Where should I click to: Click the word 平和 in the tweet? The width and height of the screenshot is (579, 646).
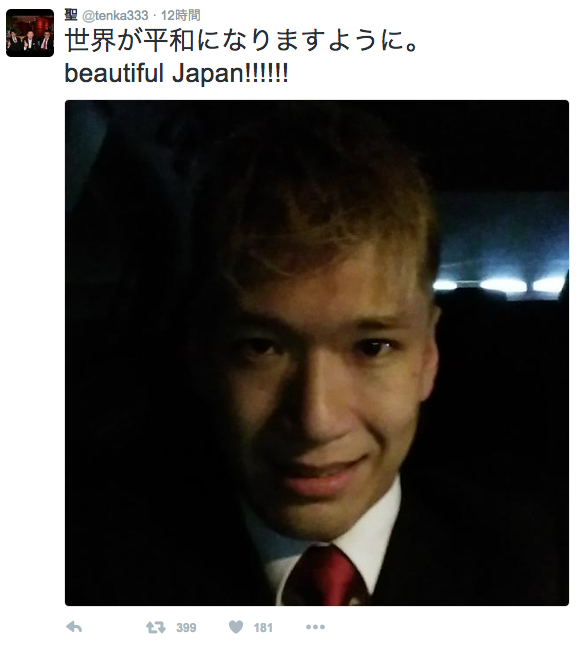[x=168, y=41]
